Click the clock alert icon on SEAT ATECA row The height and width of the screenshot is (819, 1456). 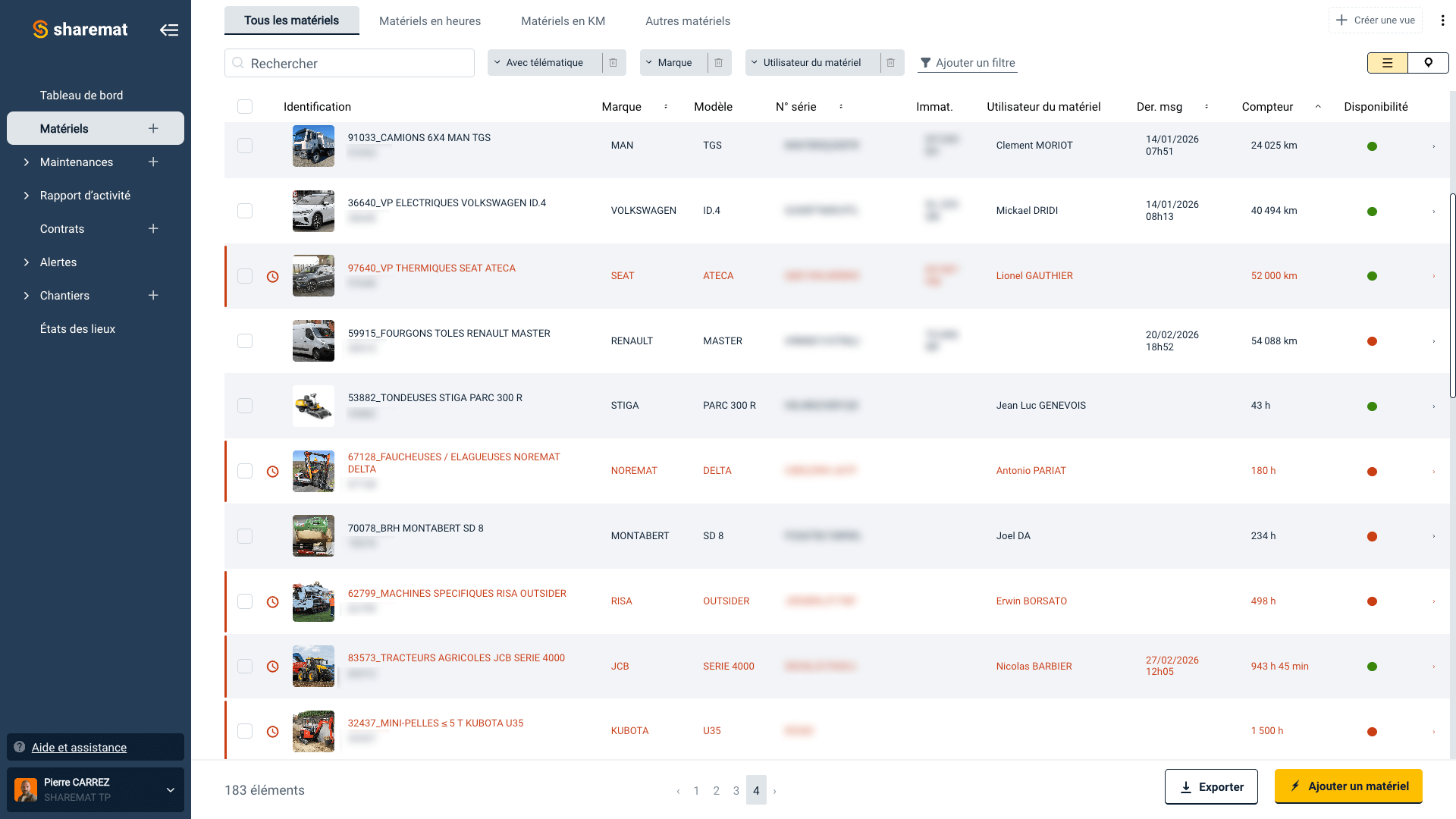(x=271, y=276)
